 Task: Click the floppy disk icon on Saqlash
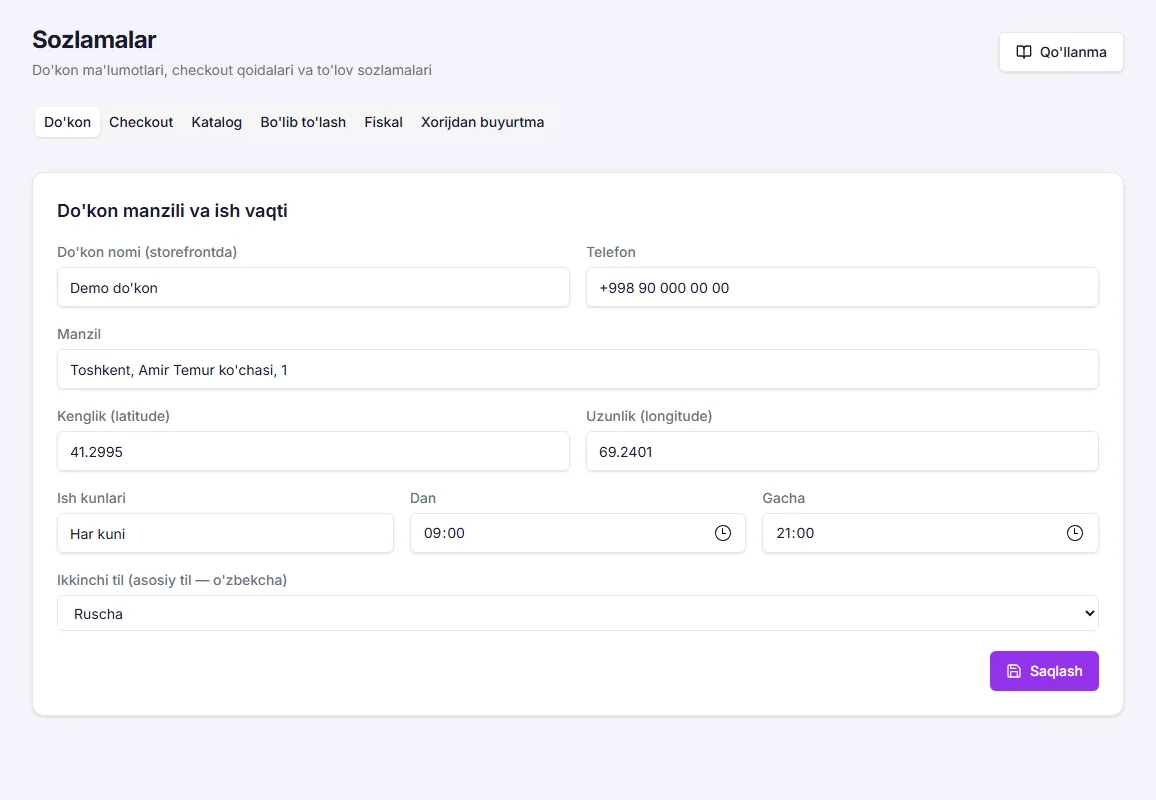click(x=1014, y=671)
